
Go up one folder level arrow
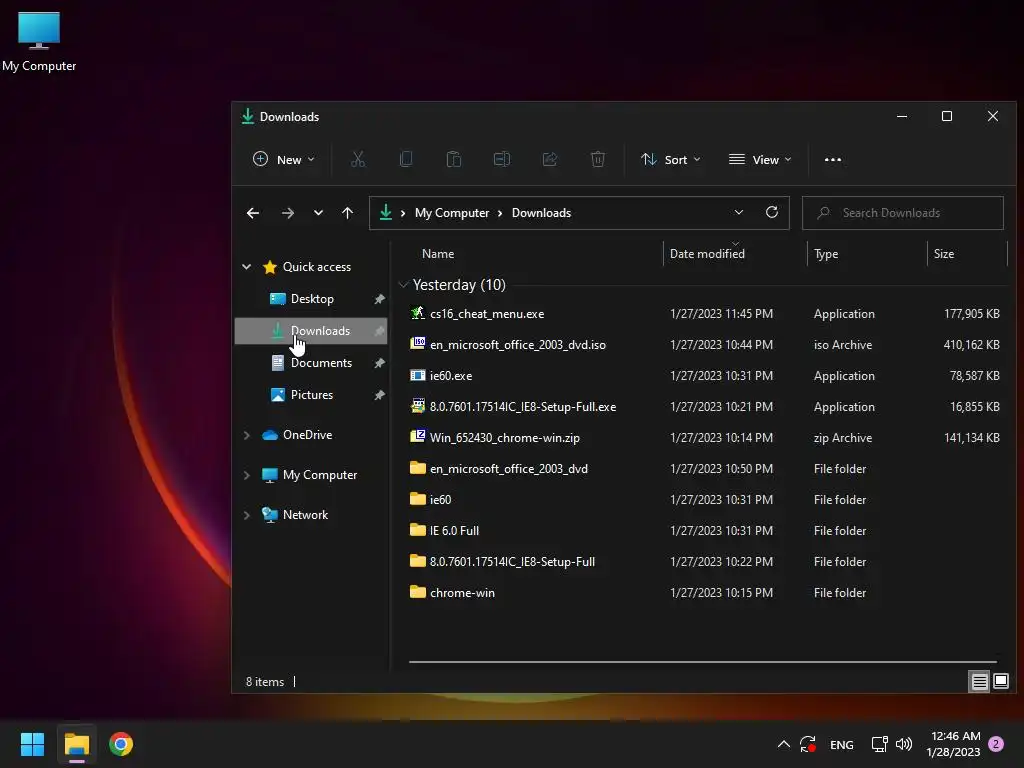tap(347, 213)
